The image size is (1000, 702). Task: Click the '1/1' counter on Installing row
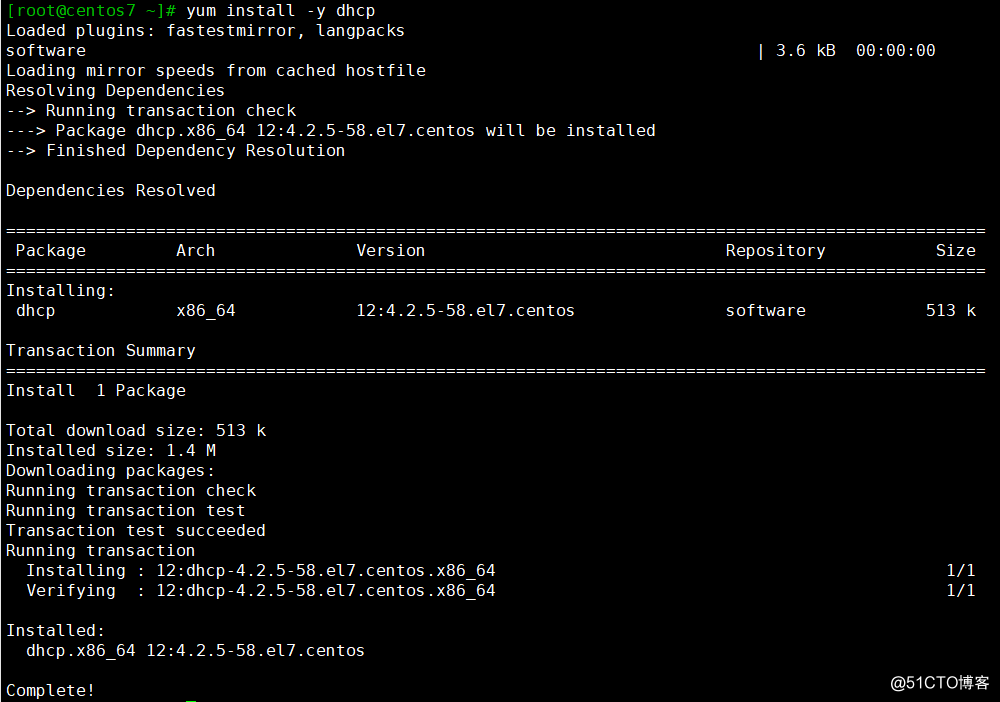pos(960,571)
